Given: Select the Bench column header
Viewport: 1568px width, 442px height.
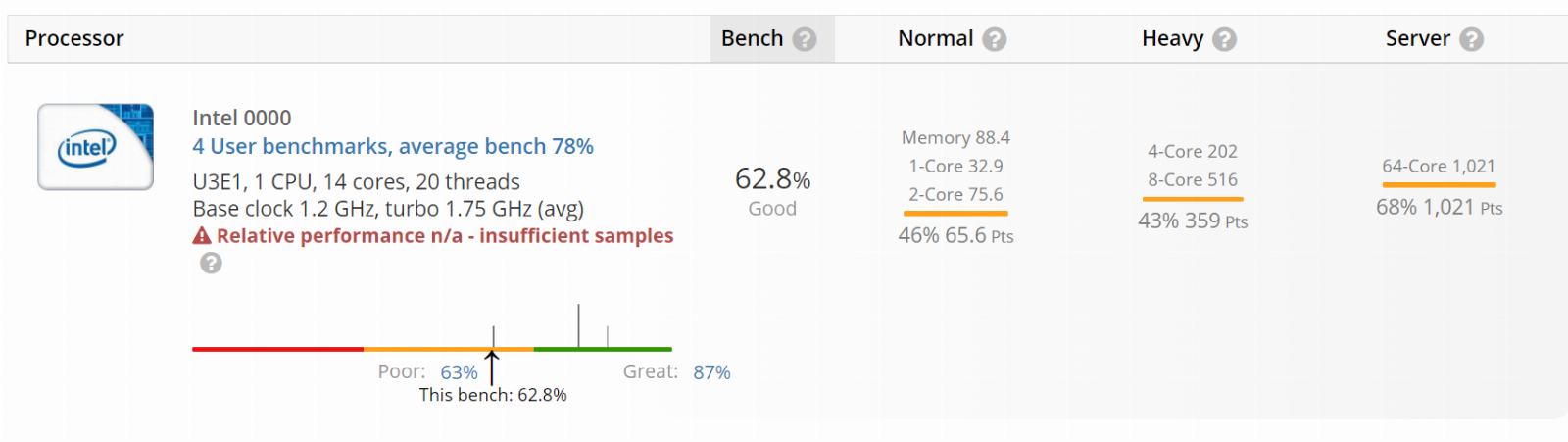Looking at the screenshot, I should tap(753, 38).
